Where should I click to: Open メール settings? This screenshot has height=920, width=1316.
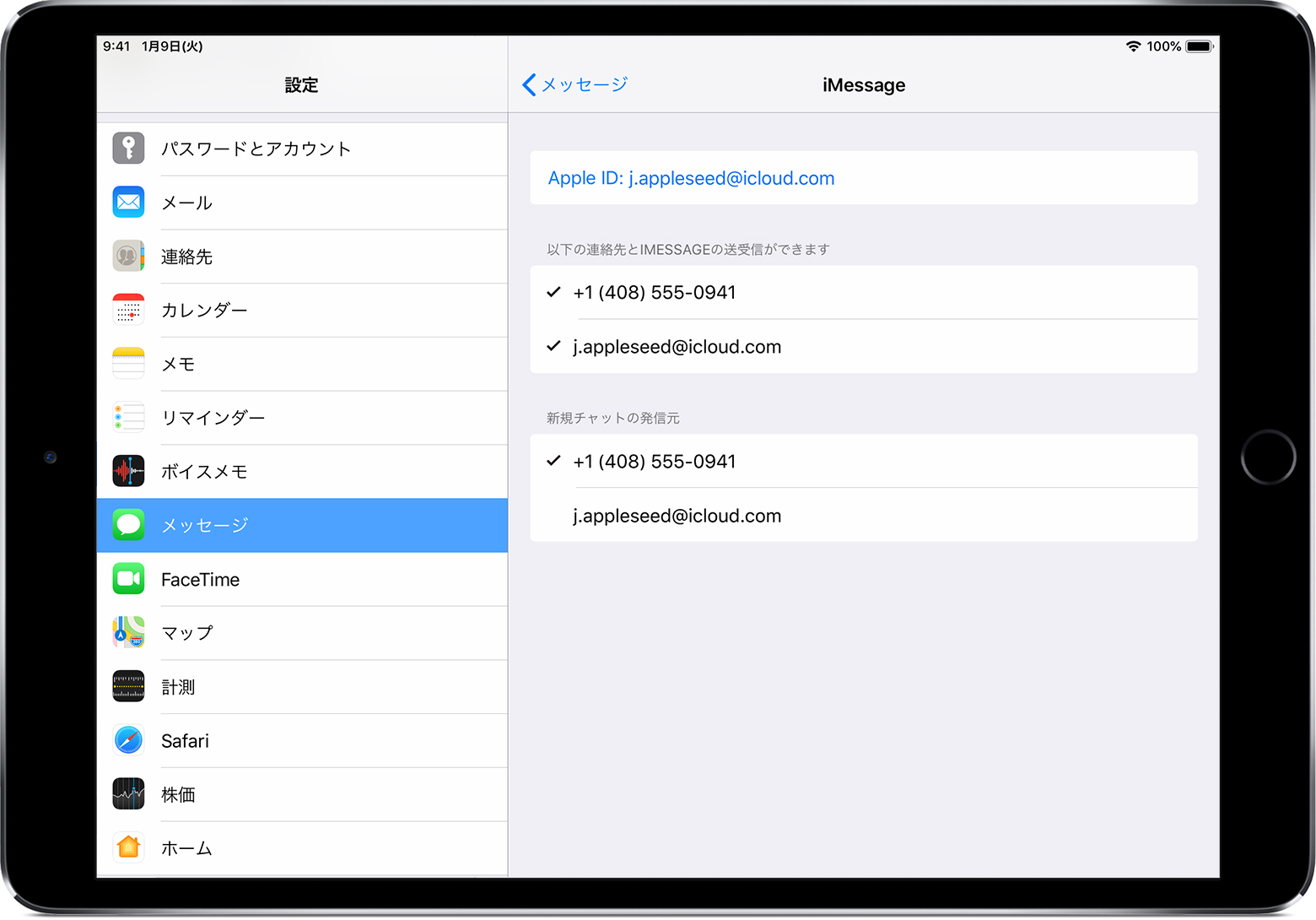point(302,203)
